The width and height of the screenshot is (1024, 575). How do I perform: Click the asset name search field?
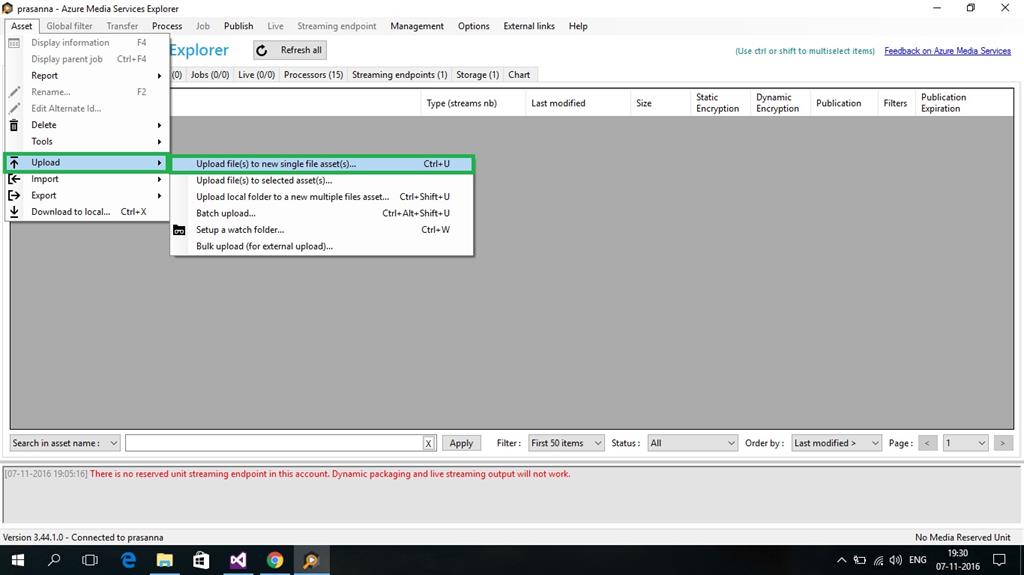(274, 443)
